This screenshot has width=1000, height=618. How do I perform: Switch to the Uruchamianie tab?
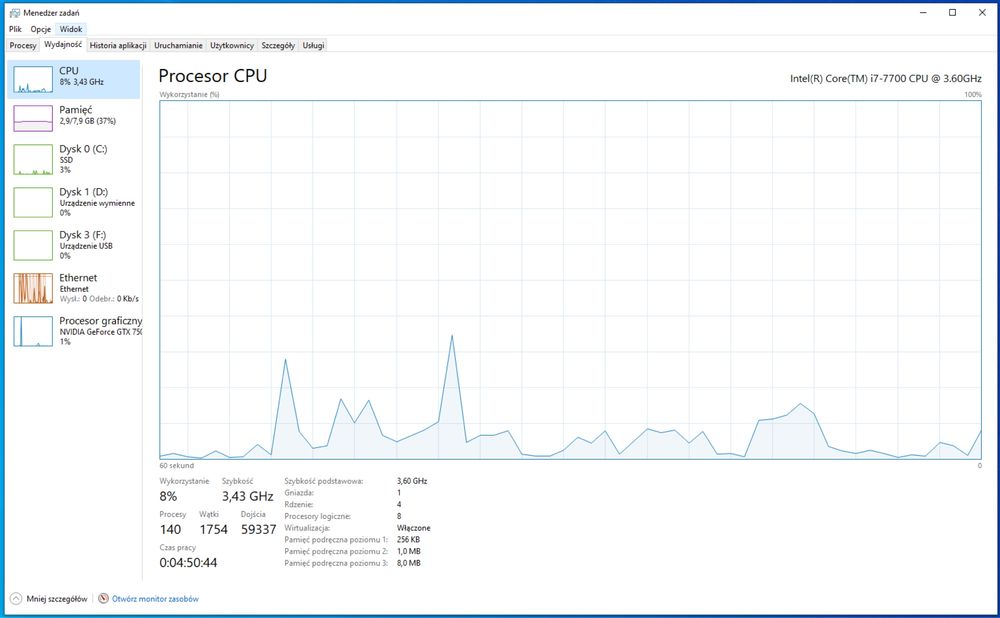pos(179,45)
